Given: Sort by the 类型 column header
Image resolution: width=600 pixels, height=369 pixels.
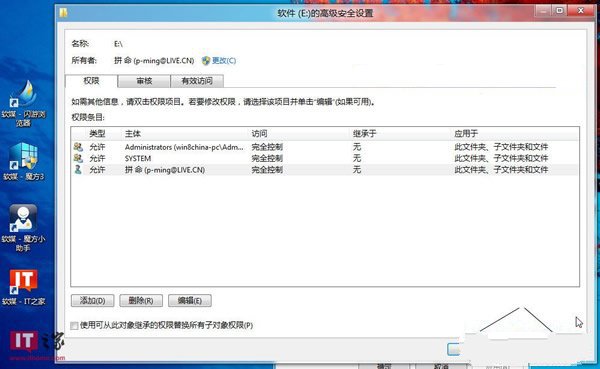Looking at the screenshot, I should [x=97, y=134].
